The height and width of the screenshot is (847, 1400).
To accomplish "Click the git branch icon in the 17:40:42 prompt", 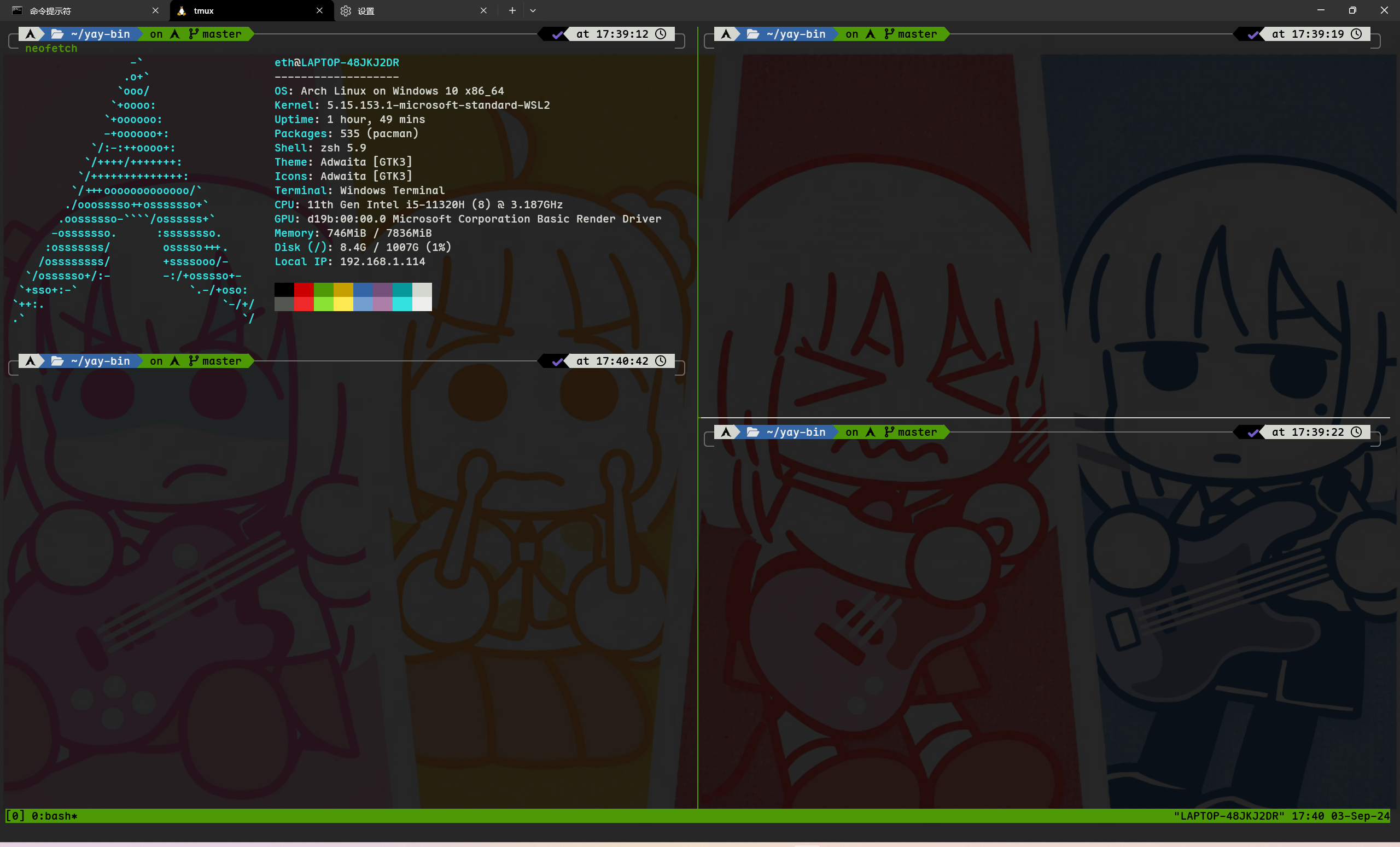I will [193, 361].
